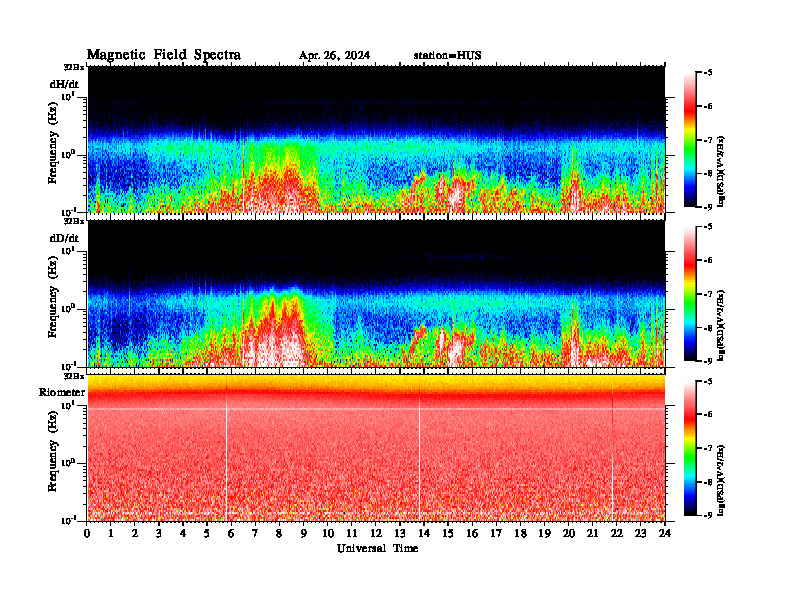Click the "Universal Time" axis label
This screenshot has height=612, width=792.
(x=377, y=548)
